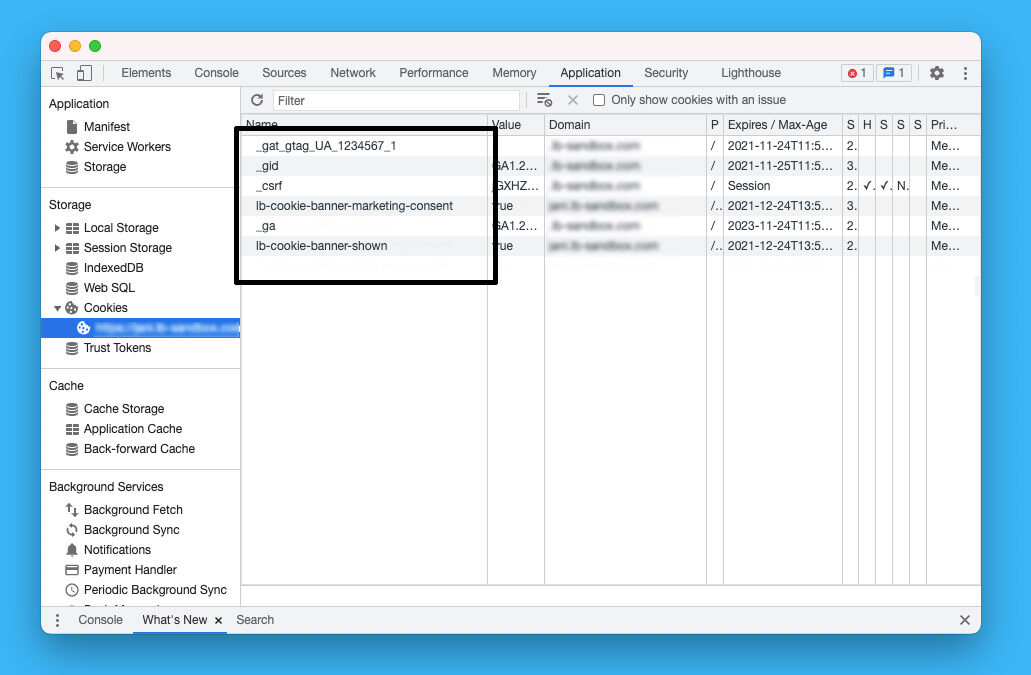Viewport: 1031px width, 675px height.
Task: Select the Console drawer tab
Action: [x=100, y=620]
